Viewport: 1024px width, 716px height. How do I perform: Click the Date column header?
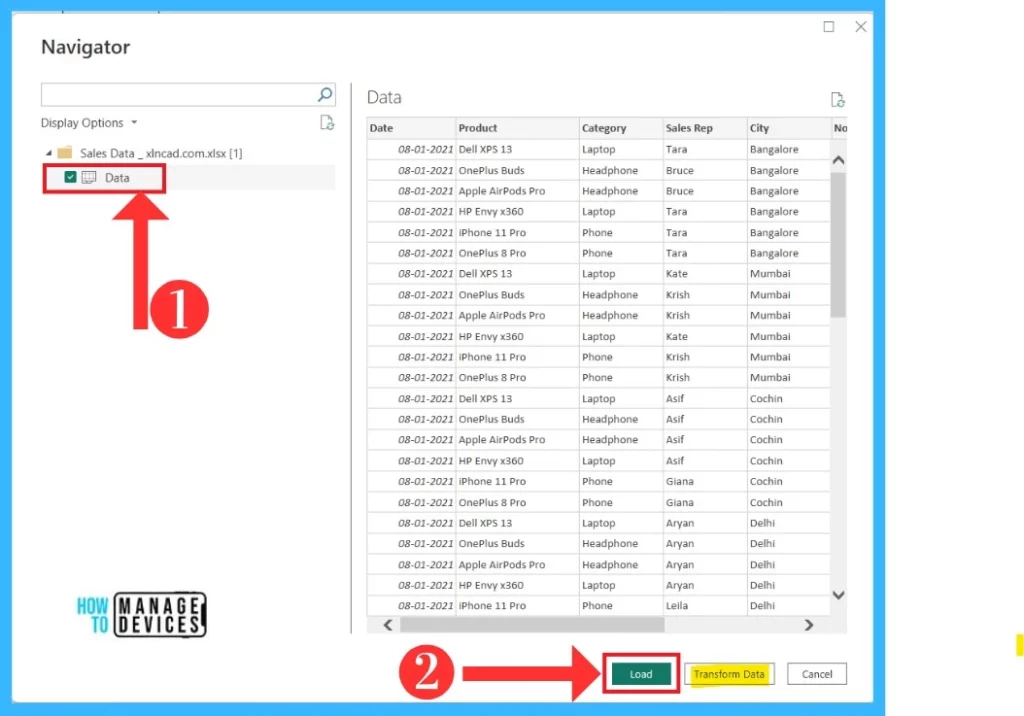pyautogui.click(x=411, y=128)
